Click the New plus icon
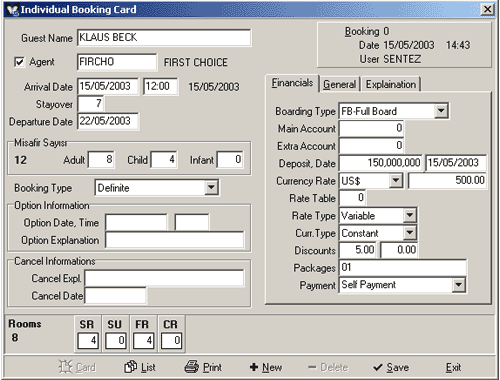 pos(254,367)
